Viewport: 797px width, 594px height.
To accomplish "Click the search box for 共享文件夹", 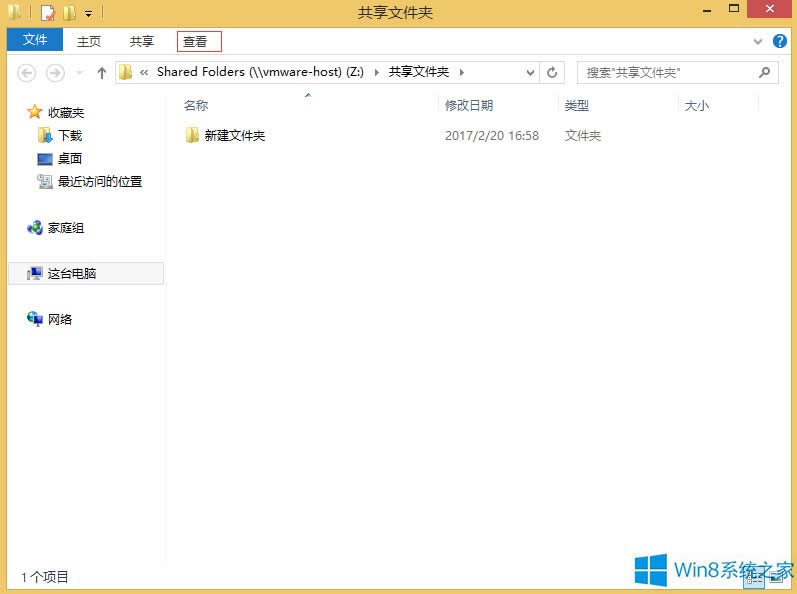I will [x=665, y=73].
